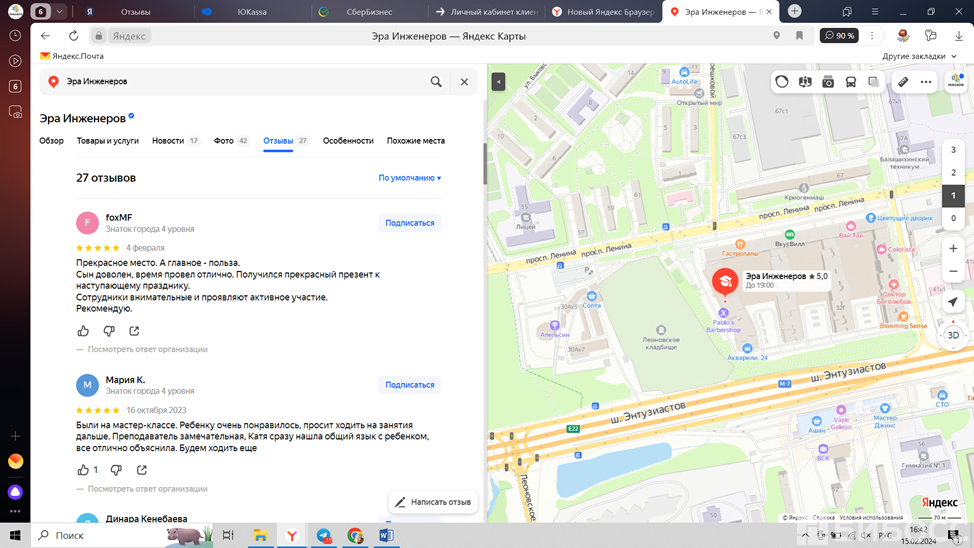Open the Особенности tab
This screenshot has width=974, height=548.
[348, 141]
